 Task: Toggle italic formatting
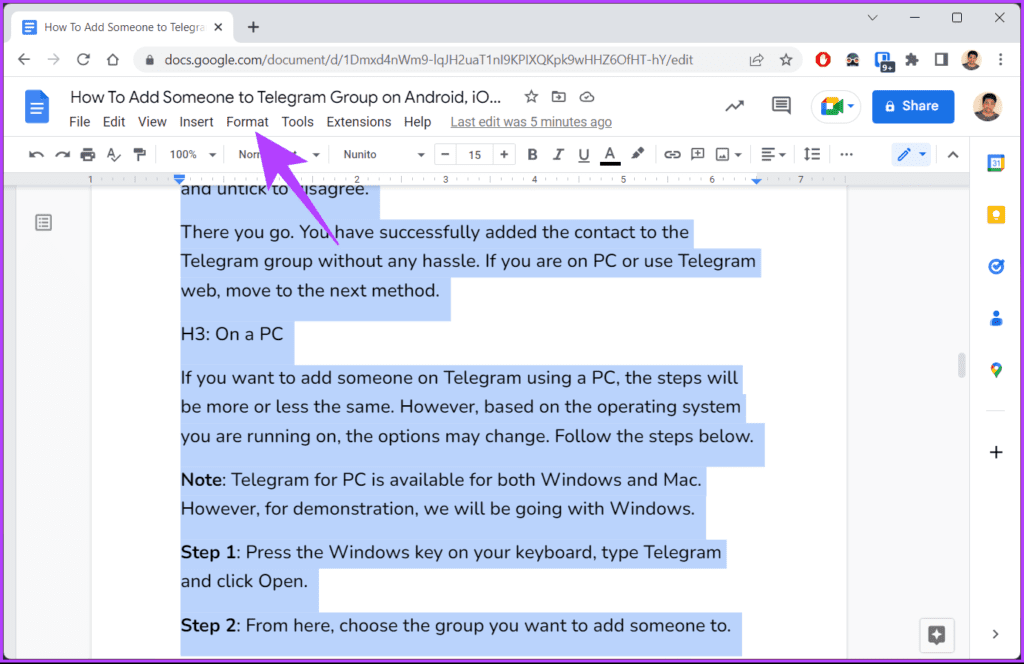point(558,155)
